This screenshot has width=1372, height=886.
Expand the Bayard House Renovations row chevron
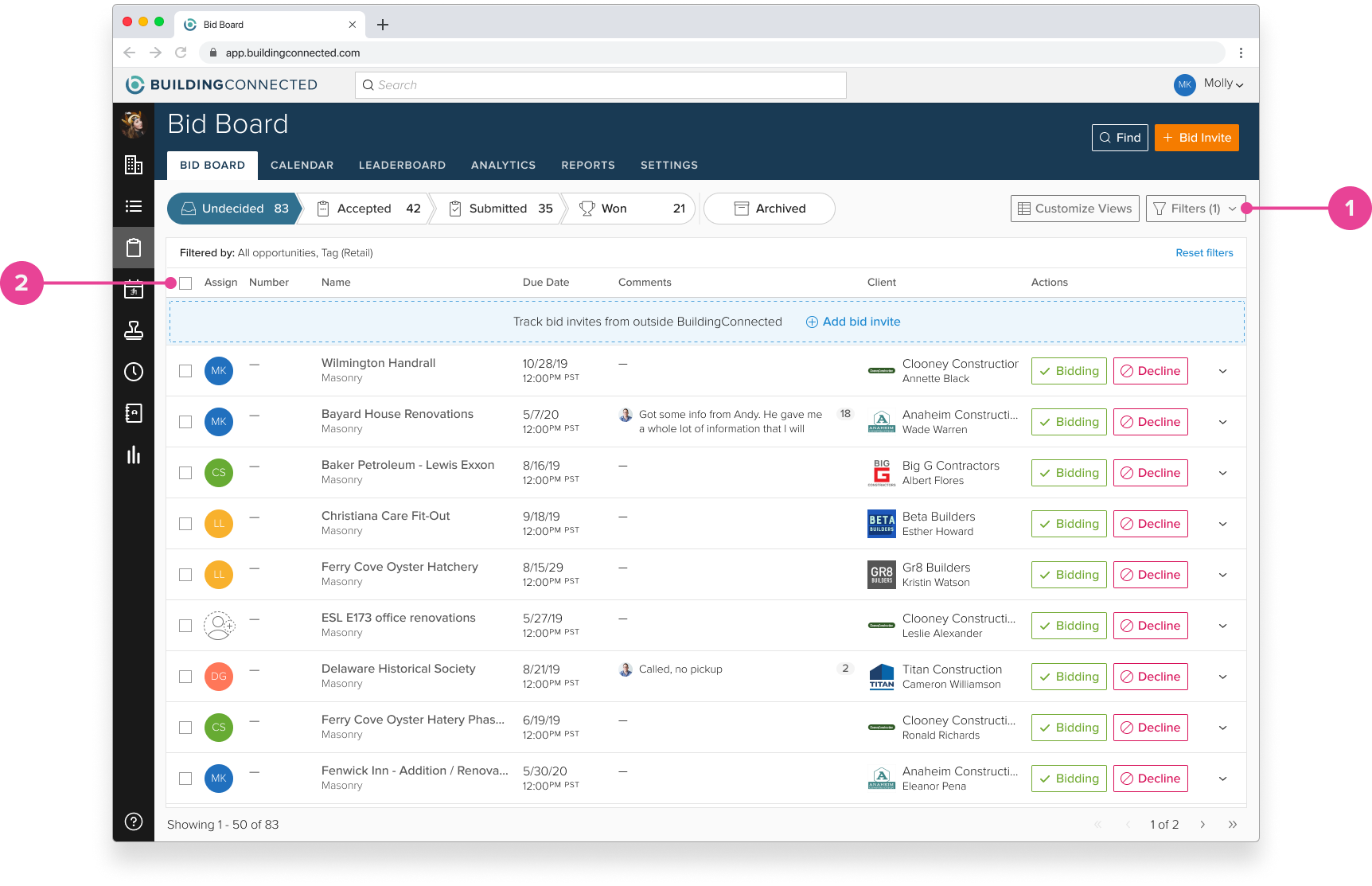[x=1223, y=422]
